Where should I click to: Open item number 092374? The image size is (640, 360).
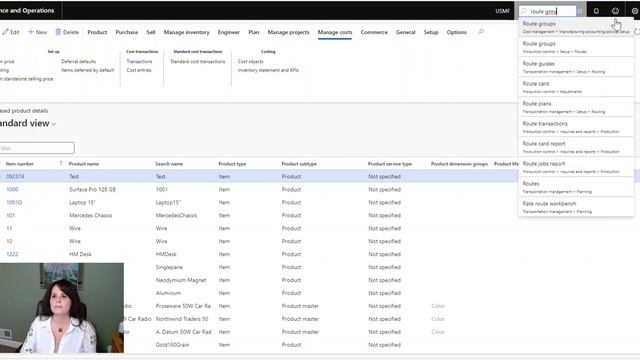tap(15, 176)
